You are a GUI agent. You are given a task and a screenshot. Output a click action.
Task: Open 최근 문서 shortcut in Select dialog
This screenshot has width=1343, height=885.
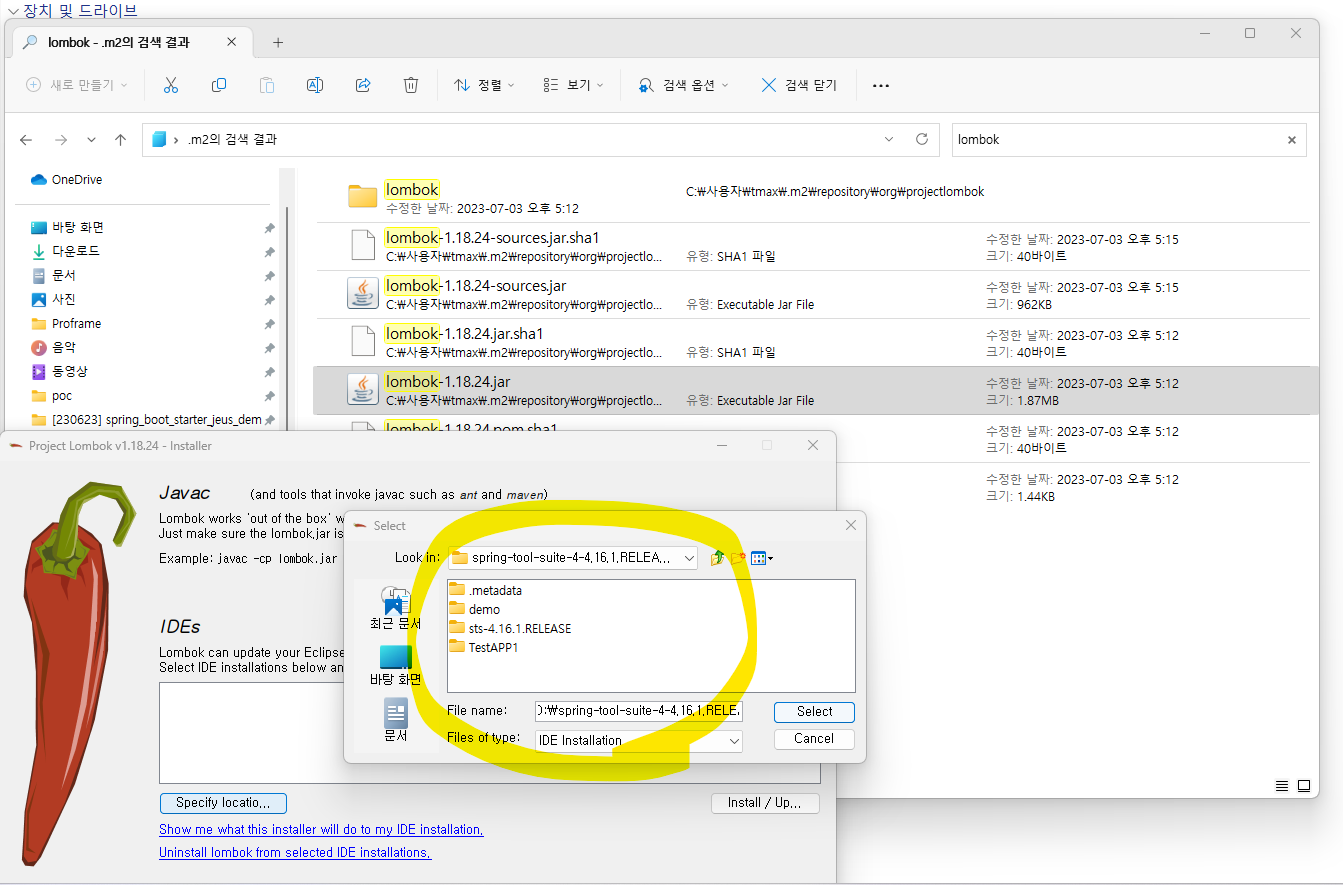pos(395,607)
